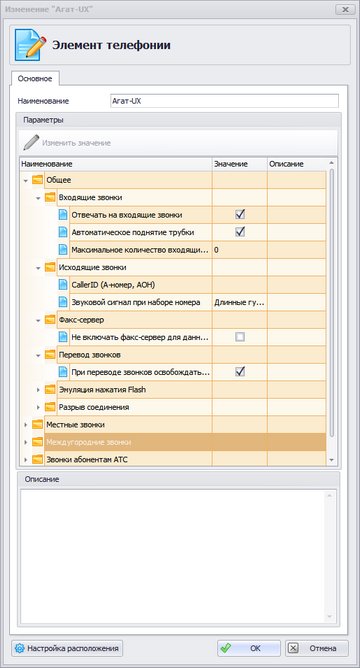Click the Отмена button
Viewport: 360px width, 668px height.
click(x=317, y=648)
